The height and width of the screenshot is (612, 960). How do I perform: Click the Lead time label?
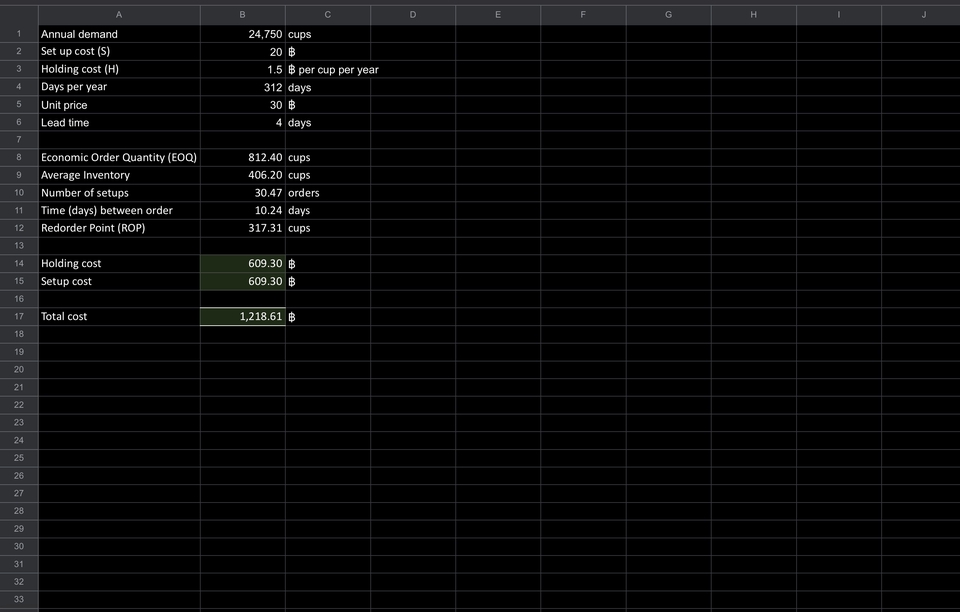point(65,122)
